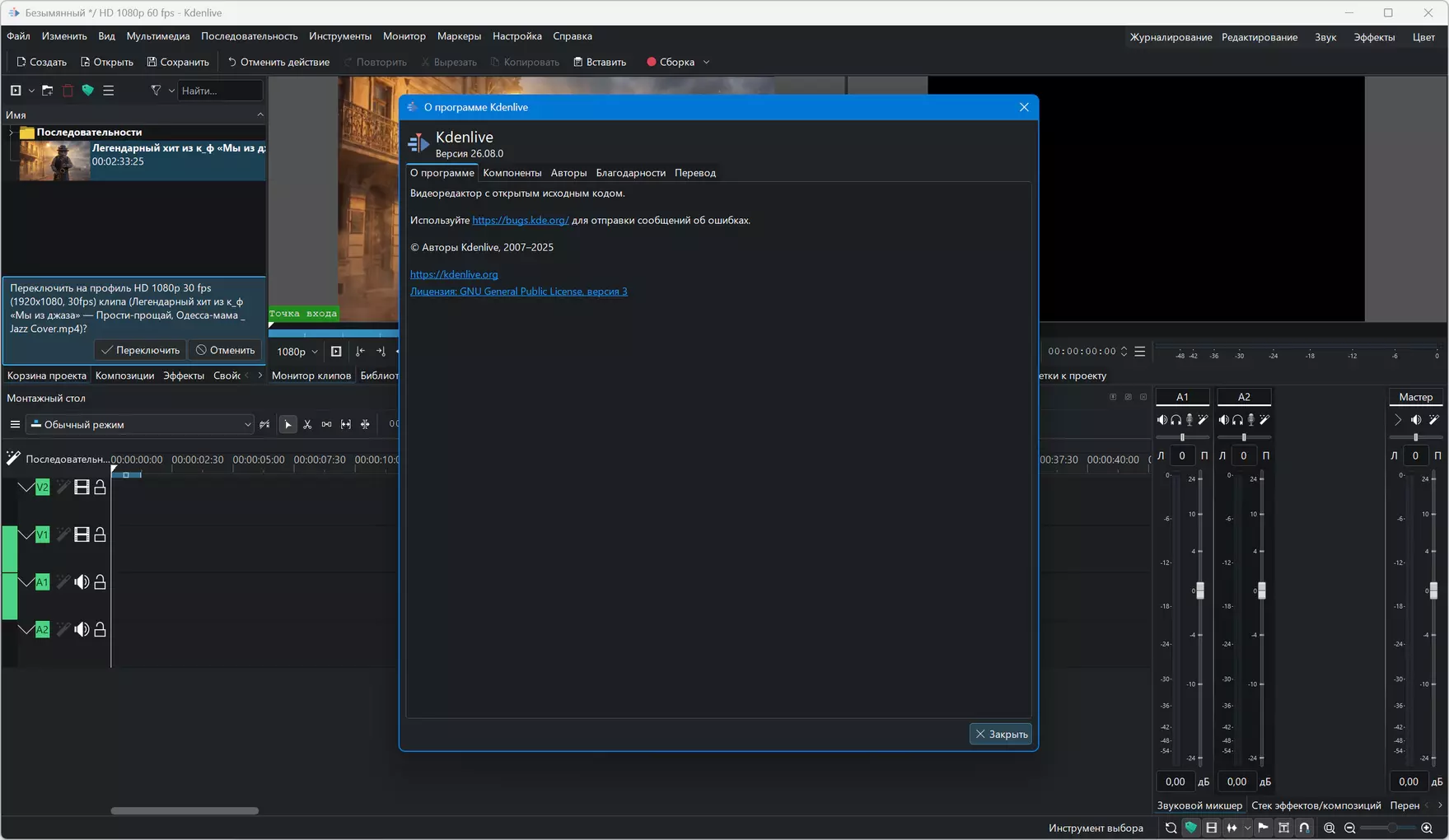Screen dimensions: 1449x840
Task: Open the https://kdenlive.org link
Action: pos(454,275)
